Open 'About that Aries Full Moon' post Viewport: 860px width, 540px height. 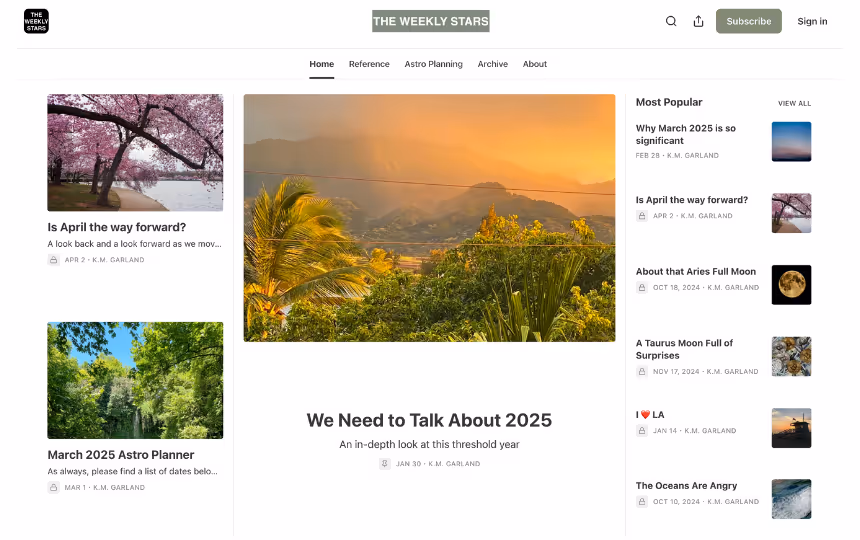pyautogui.click(x=695, y=272)
